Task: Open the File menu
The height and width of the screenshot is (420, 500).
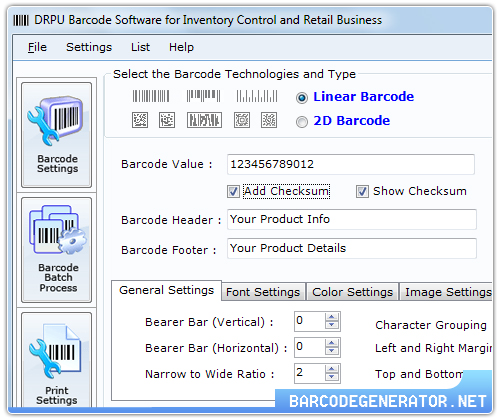Action: [x=37, y=47]
